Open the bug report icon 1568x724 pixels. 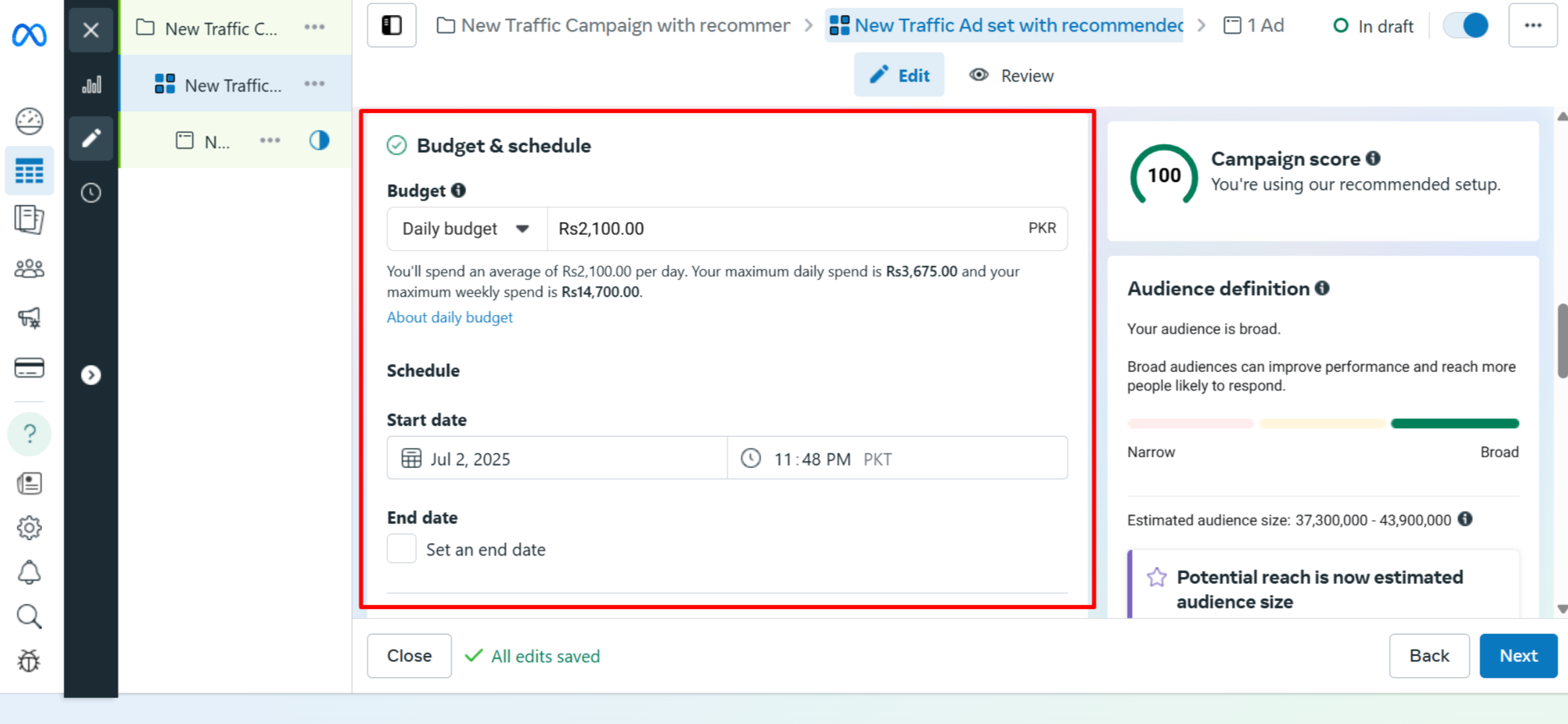[x=29, y=660]
